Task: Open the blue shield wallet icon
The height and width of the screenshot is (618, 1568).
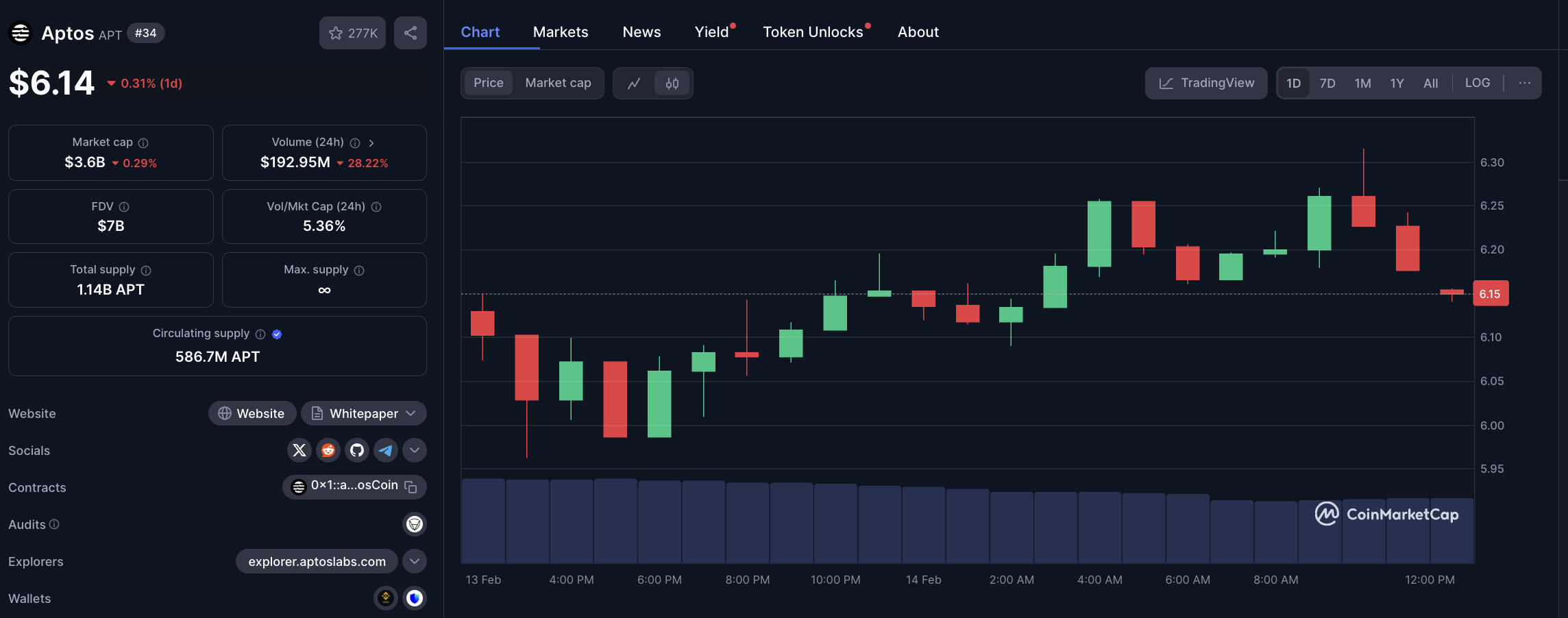Action: pos(415,598)
